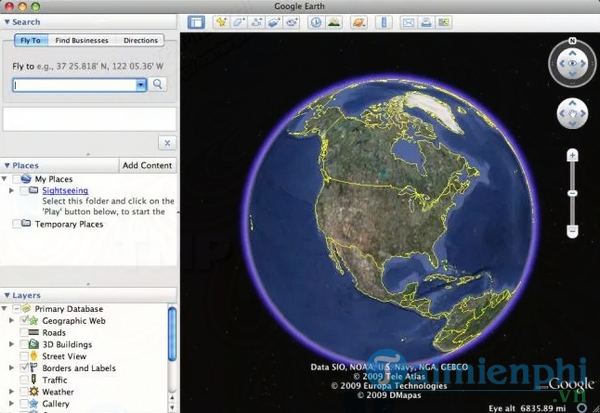Open the planet switcher (Saturn icon)

tap(359, 22)
